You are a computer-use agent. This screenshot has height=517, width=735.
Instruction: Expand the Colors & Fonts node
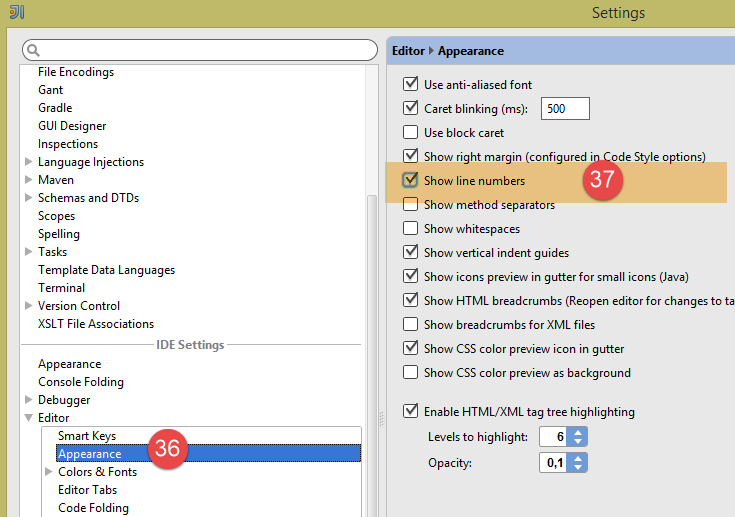point(49,472)
